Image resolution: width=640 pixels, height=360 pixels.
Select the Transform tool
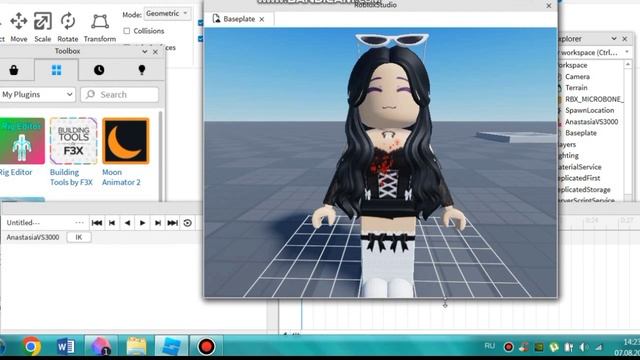[100, 27]
